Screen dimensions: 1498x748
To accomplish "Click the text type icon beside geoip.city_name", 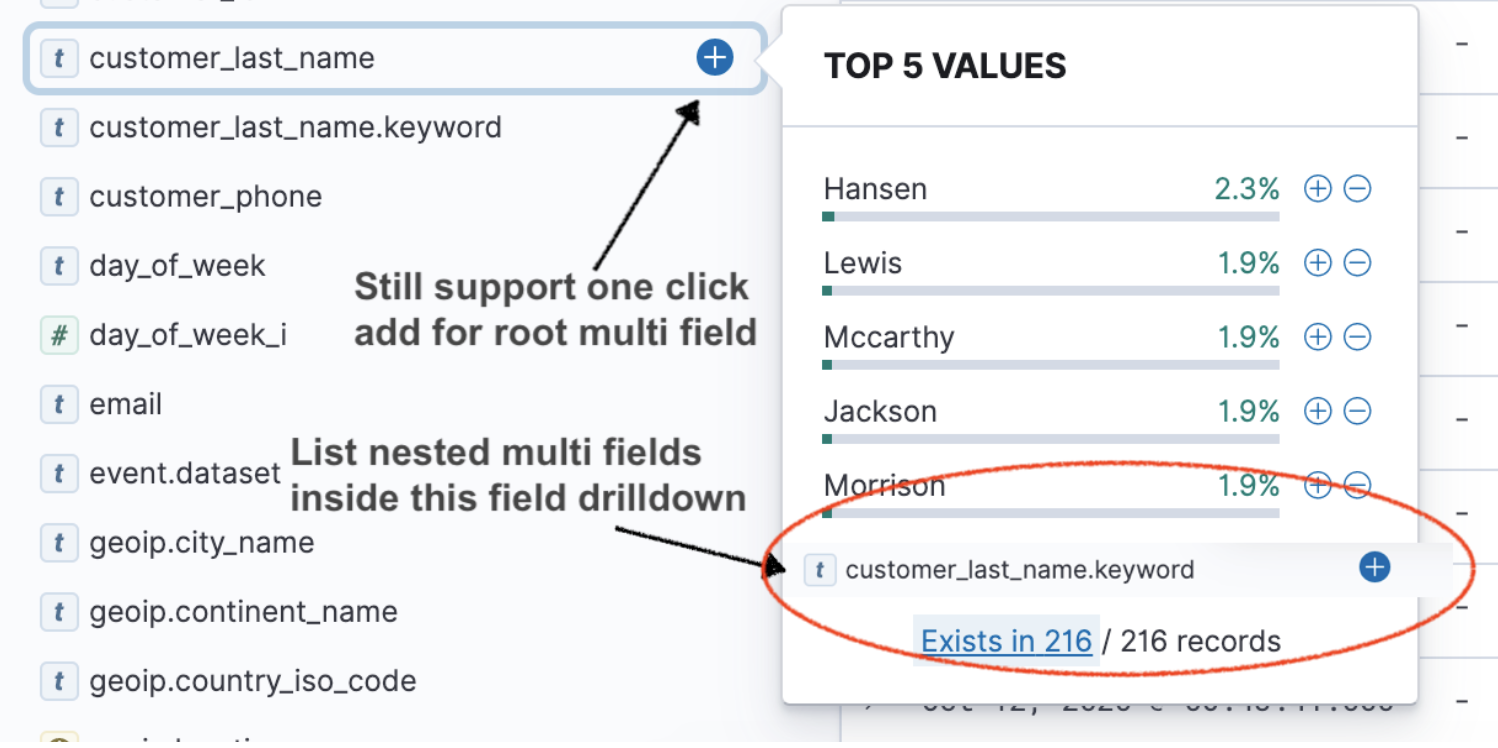I will [x=59, y=542].
